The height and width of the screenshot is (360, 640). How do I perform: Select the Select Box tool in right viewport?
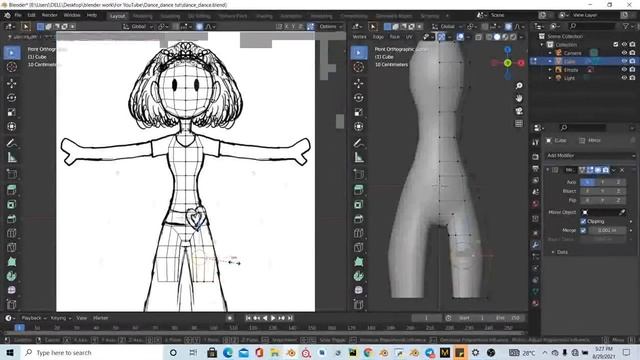pyautogui.click(x=359, y=52)
